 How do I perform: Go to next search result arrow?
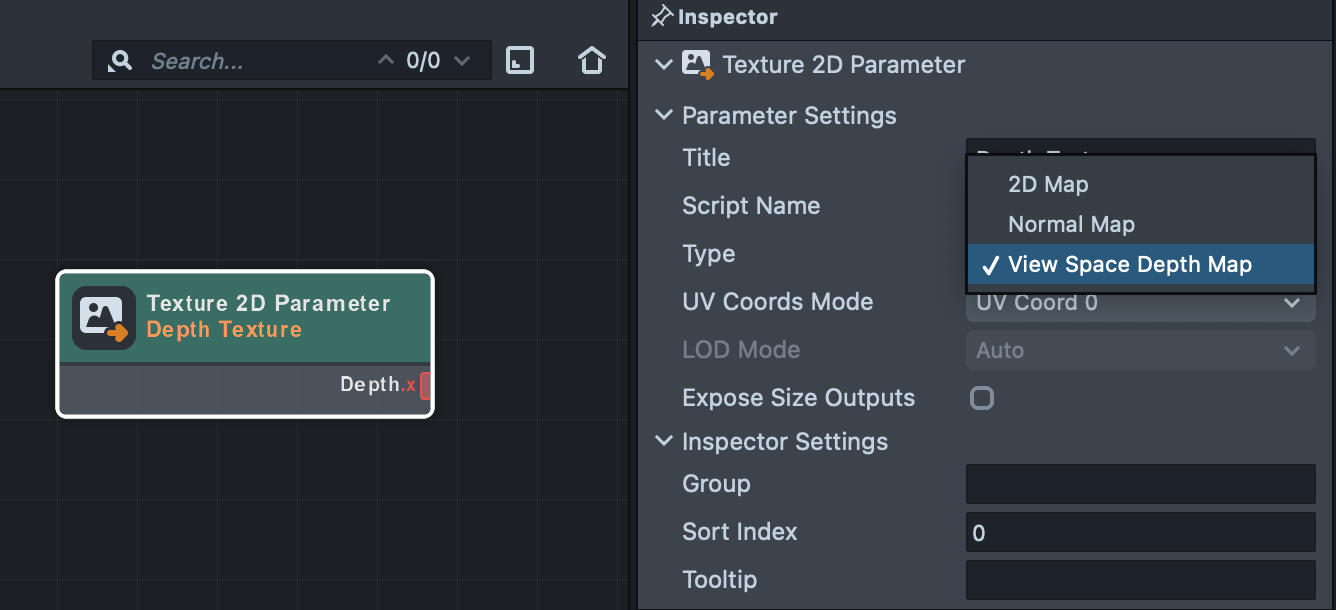(462, 61)
